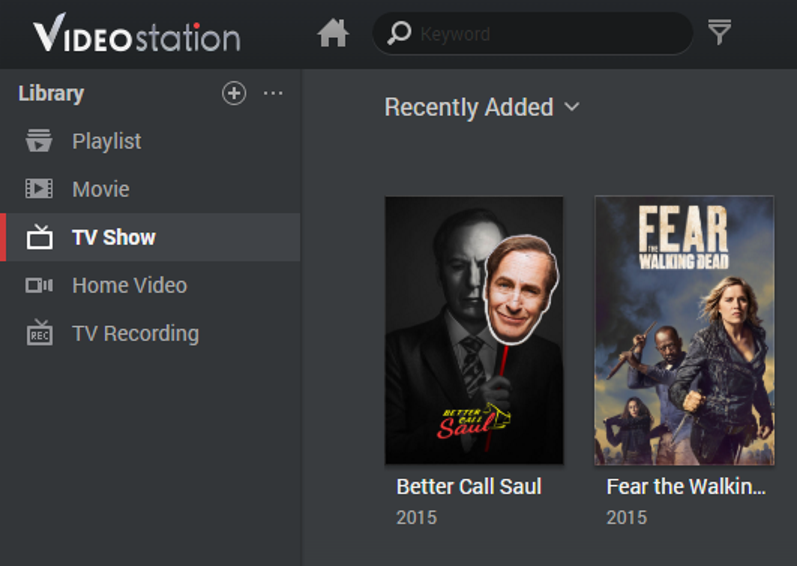Open the Library more options ellipsis
Screen dimensions: 798x566
pos(273,93)
